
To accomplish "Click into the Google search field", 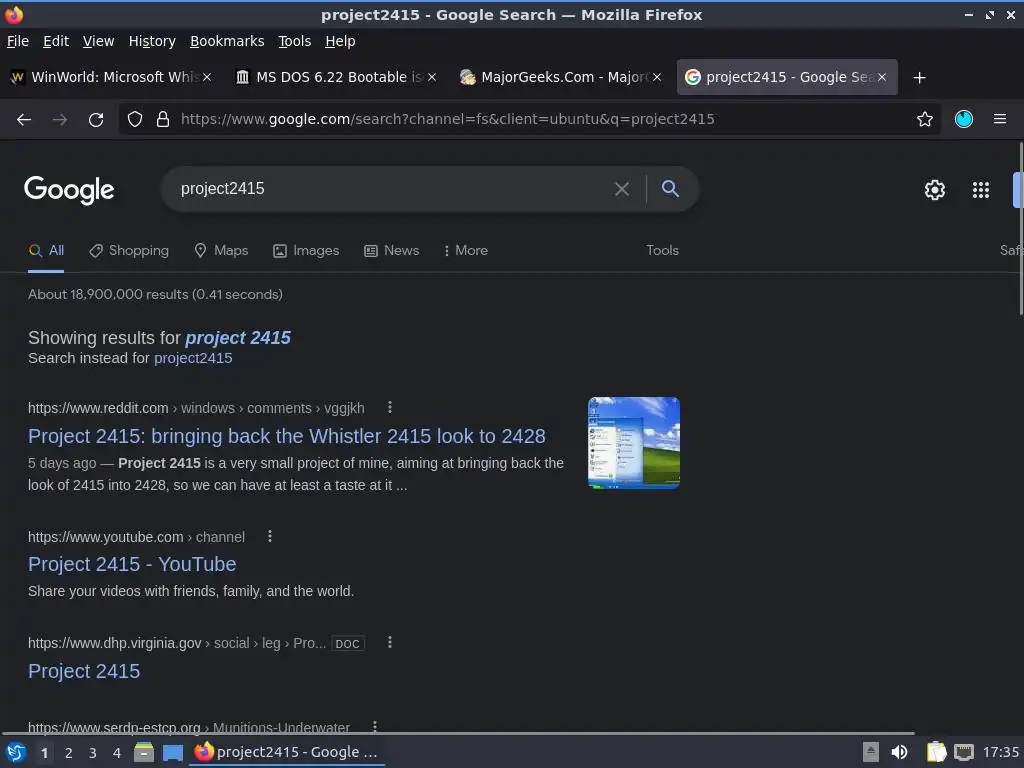I will pos(392,189).
